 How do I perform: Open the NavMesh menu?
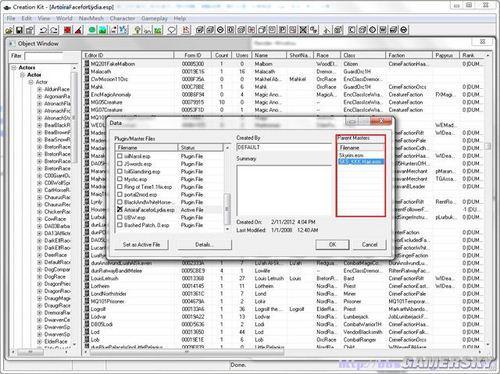tap(91, 18)
